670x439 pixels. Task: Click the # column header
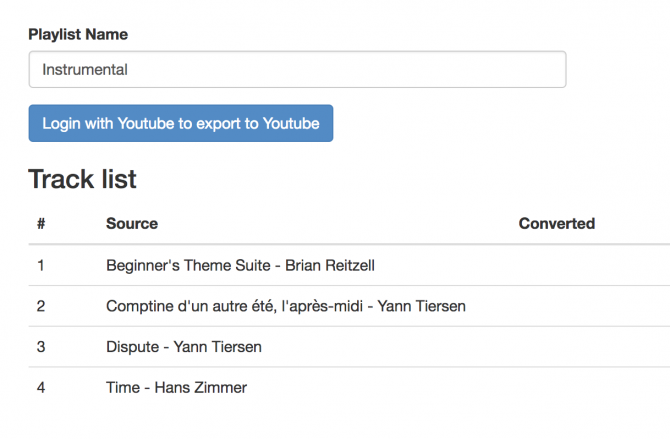[x=41, y=224]
